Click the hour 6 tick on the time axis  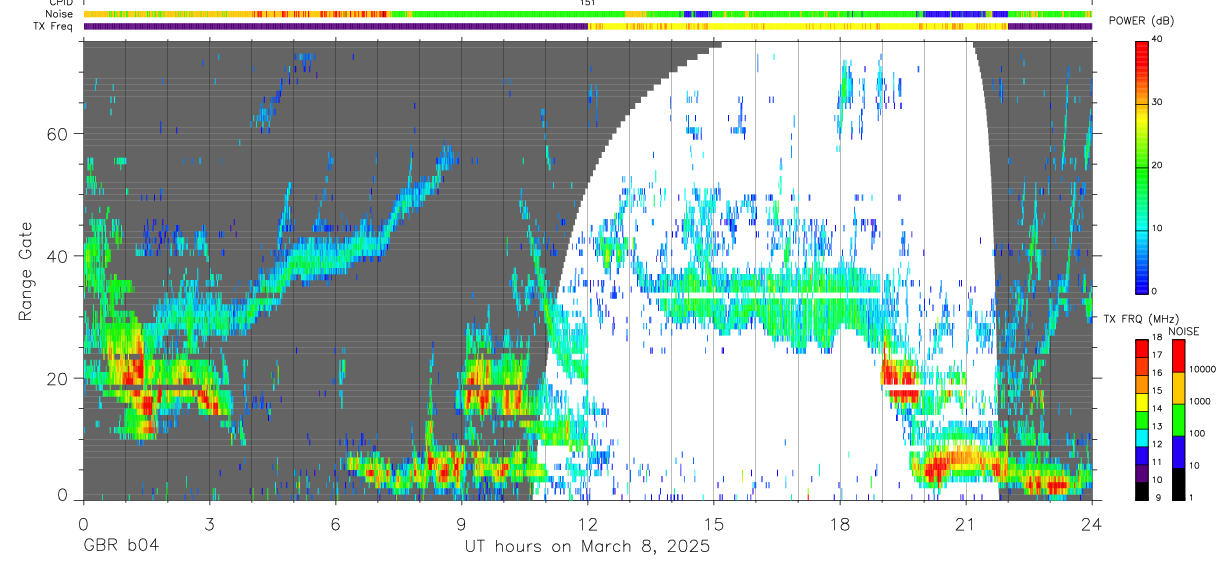click(335, 522)
